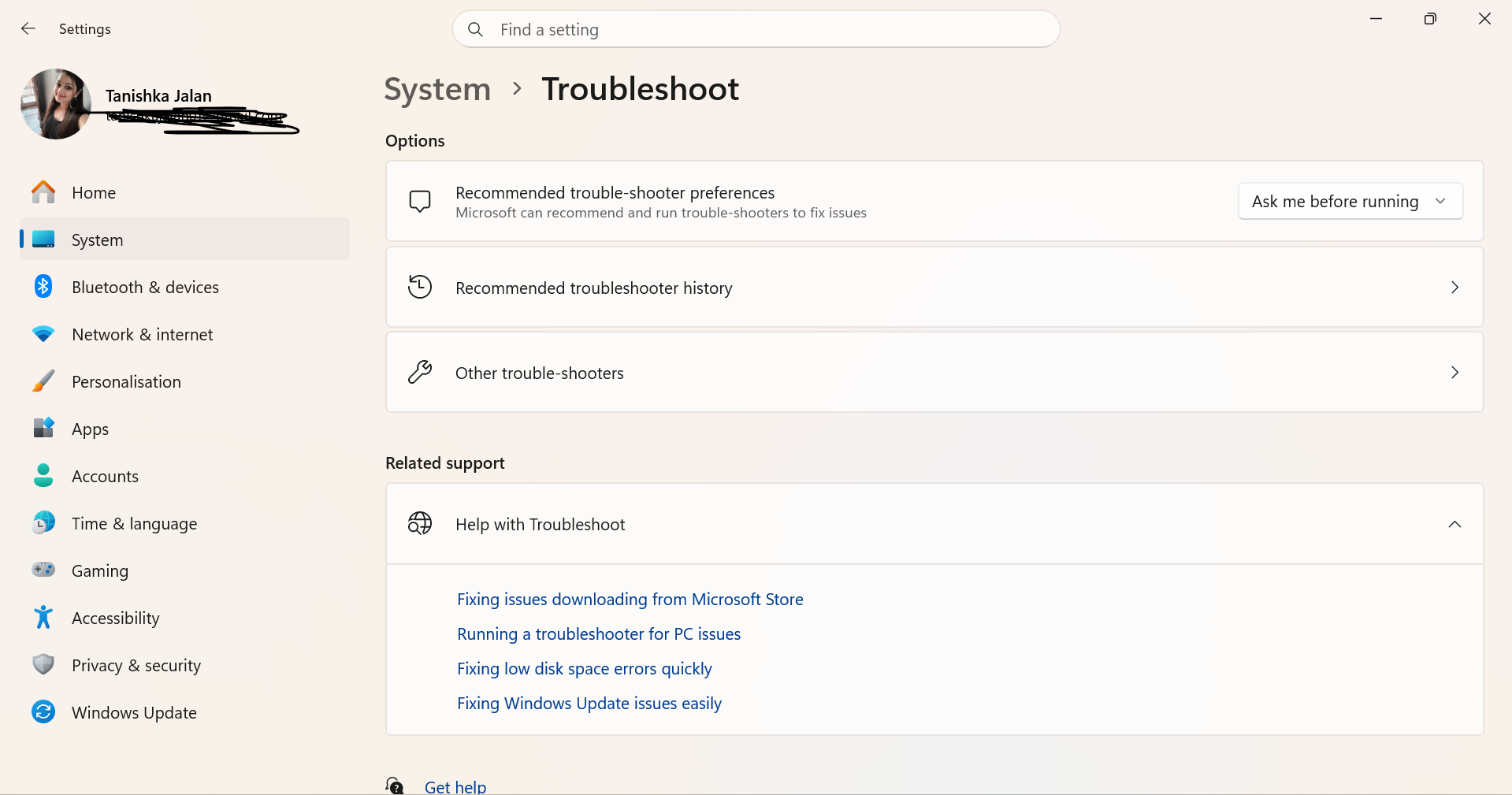Open Network & internet settings
The width and height of the screenshot is (1512, 795).
(x=184, y=334)
